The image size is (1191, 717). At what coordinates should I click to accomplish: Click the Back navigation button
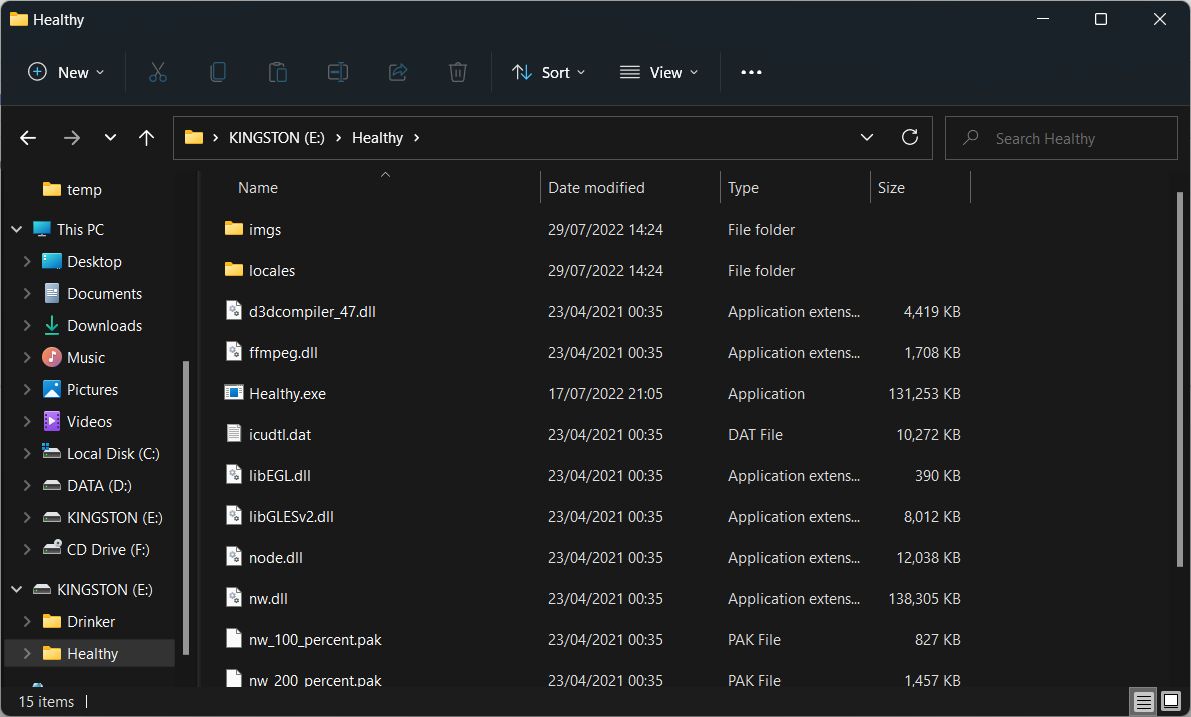[x=27, y=137]
